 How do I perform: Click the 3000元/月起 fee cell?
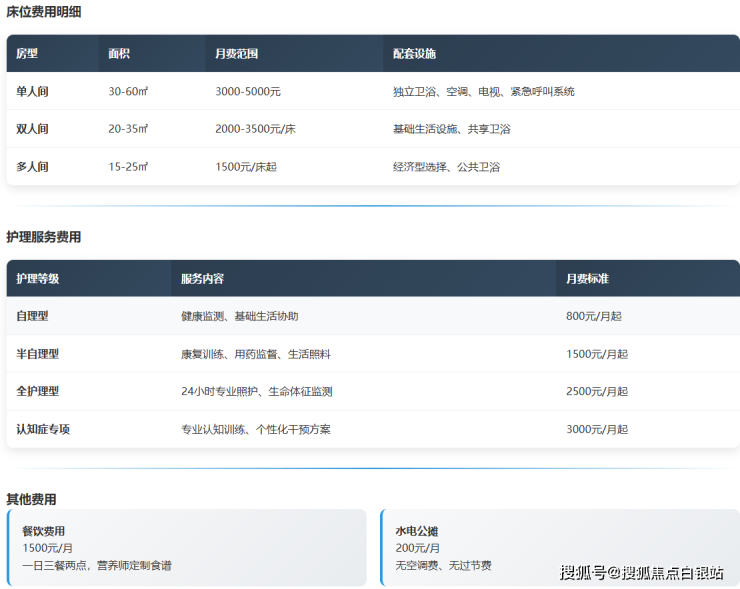click(x=597, y=429)
